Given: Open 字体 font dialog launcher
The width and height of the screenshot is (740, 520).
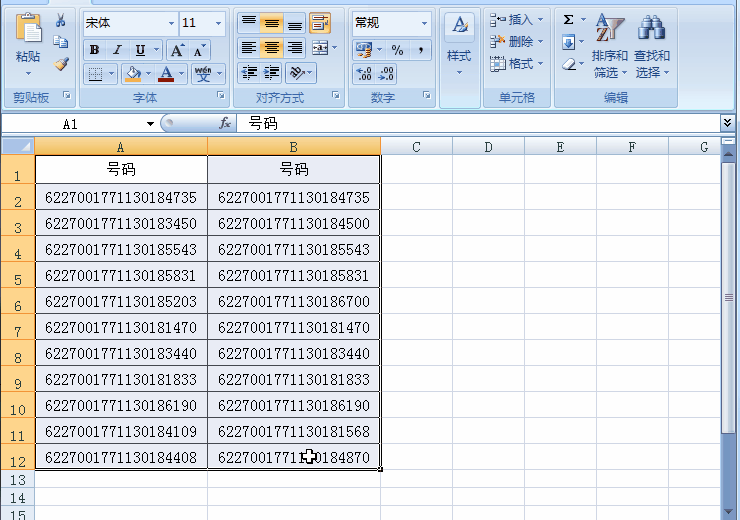Looking at the screenshot, I should tap(220, 95).
